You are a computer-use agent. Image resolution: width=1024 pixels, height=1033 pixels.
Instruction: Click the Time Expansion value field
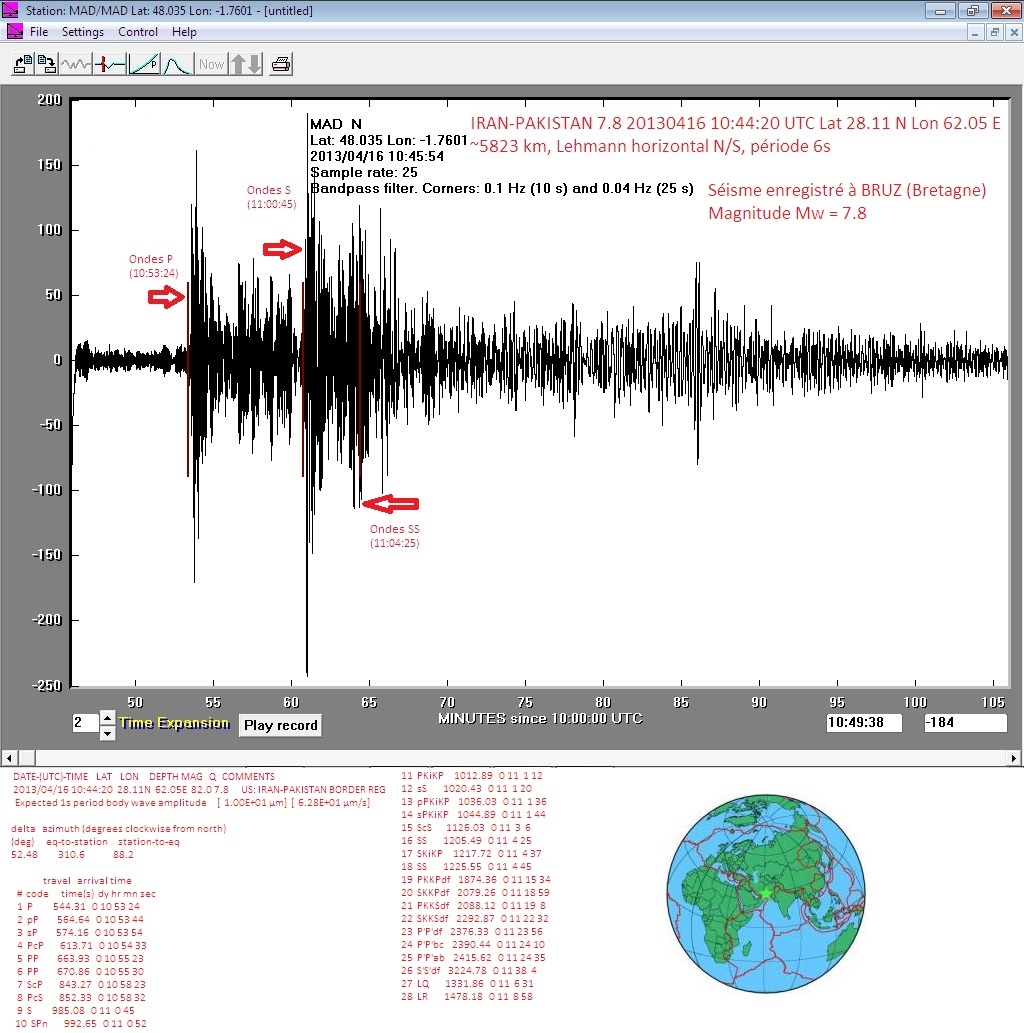tap(84, 724)
